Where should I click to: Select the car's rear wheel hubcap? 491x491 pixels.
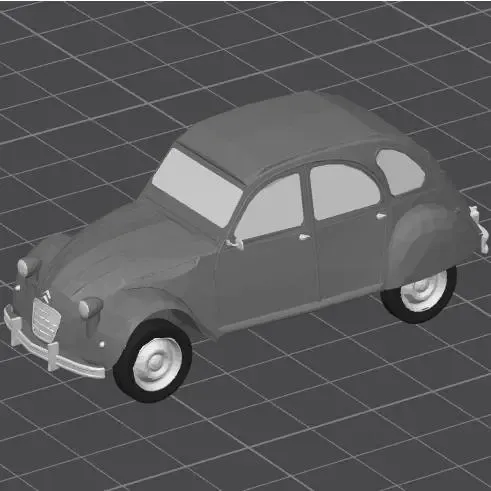pos(423,290)
